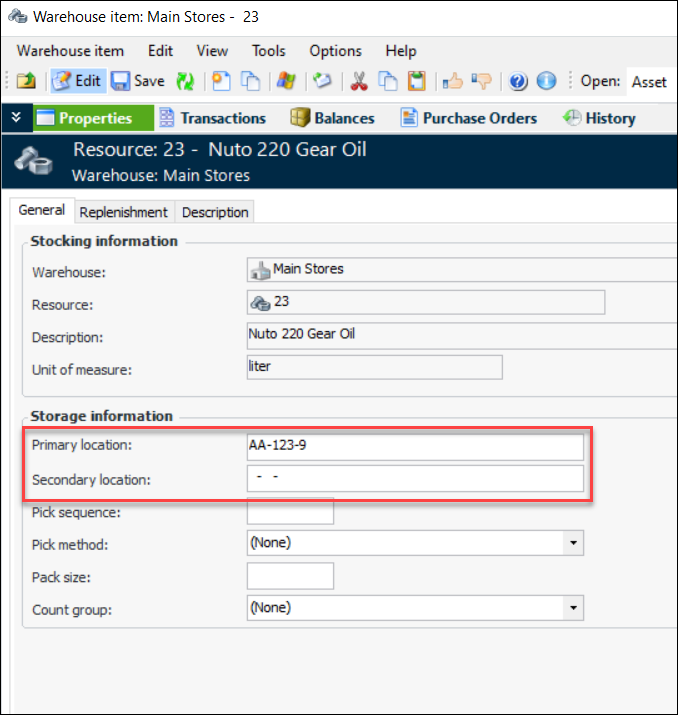Click the resource icon beside 23
678x715 pixels.
(x=260, y=303)
